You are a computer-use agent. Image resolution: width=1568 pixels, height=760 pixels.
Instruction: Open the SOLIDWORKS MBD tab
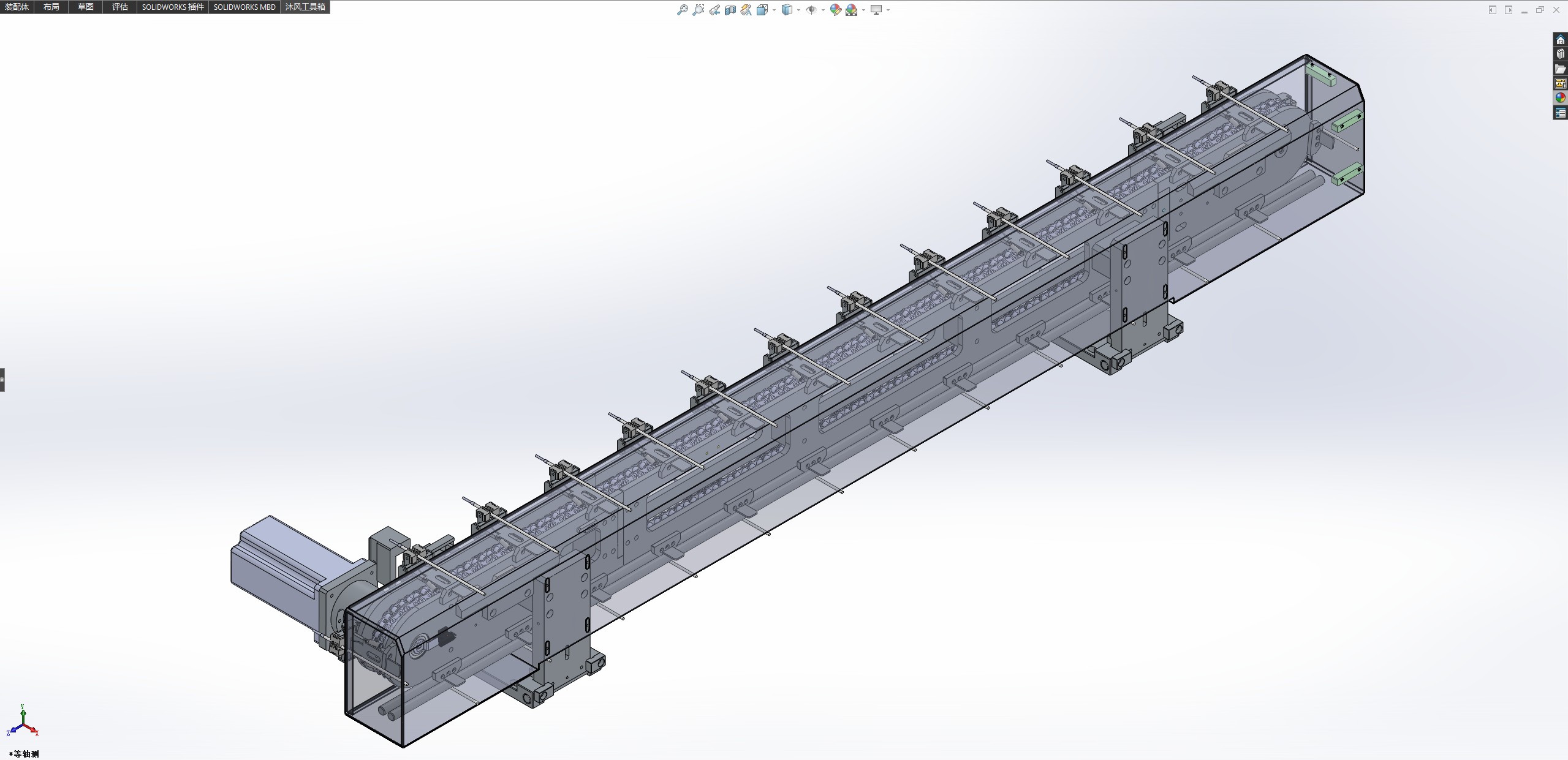(244, 7)
